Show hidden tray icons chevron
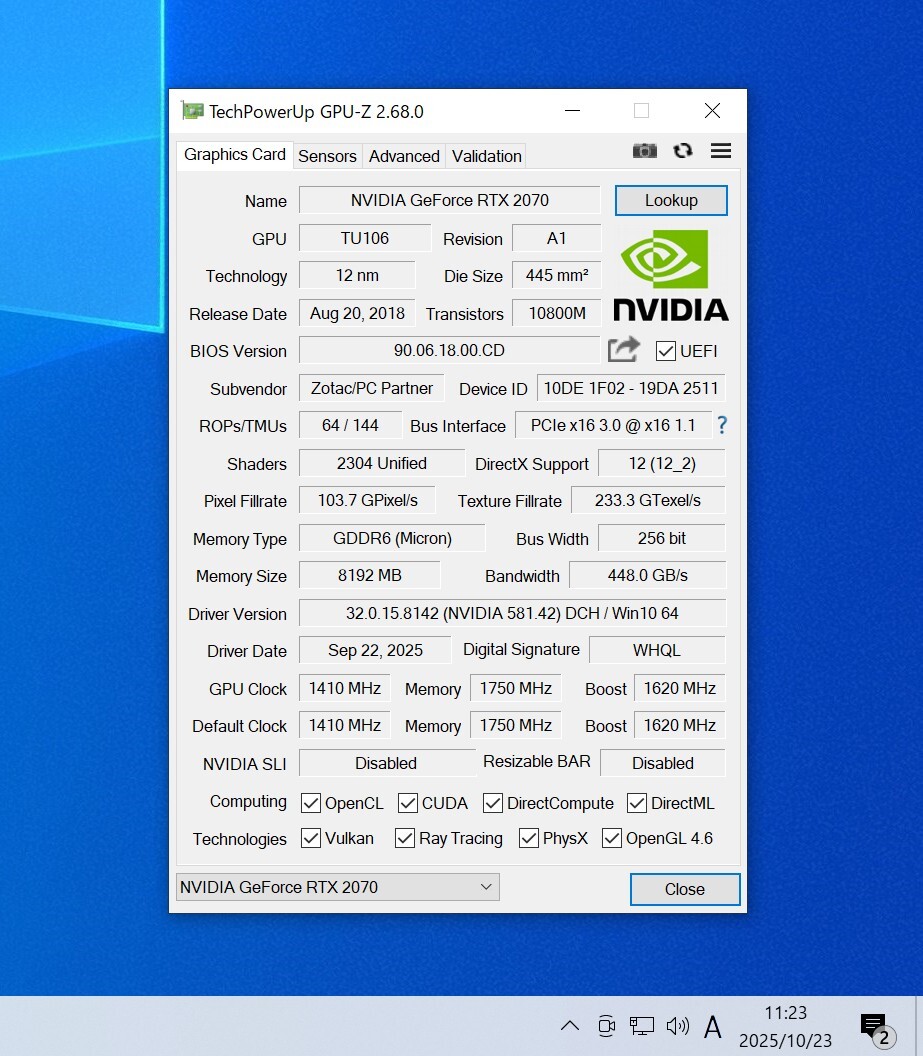Viewport: 923px width, 1056px height. tap(569, 1025)
